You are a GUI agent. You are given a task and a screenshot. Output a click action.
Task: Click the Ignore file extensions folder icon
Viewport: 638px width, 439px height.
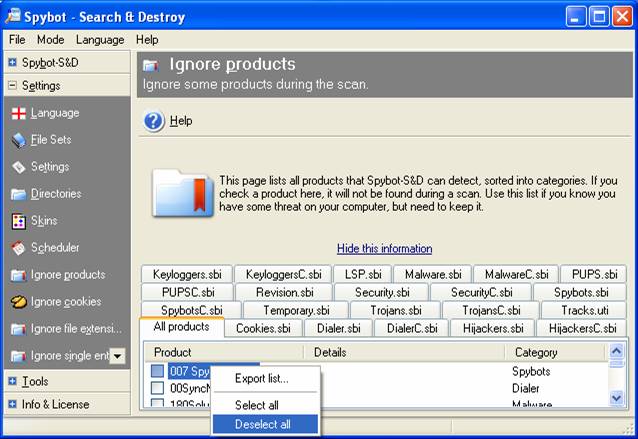coord(19,329)
